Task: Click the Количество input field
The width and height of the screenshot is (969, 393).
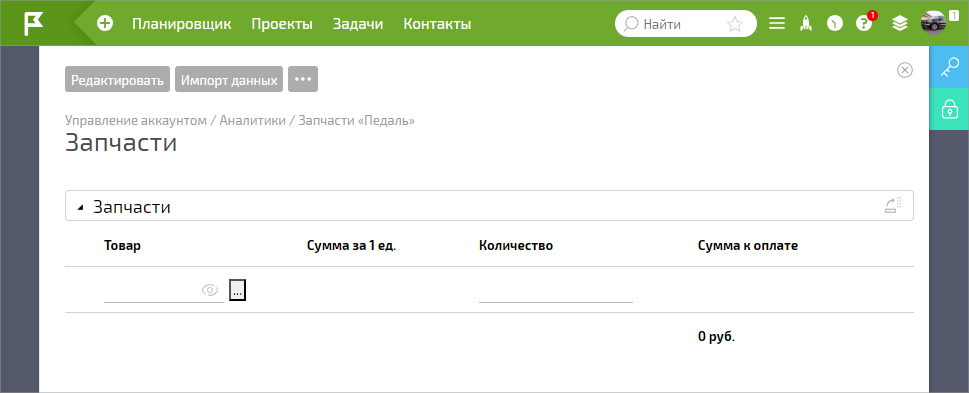Action: [556, 290]
